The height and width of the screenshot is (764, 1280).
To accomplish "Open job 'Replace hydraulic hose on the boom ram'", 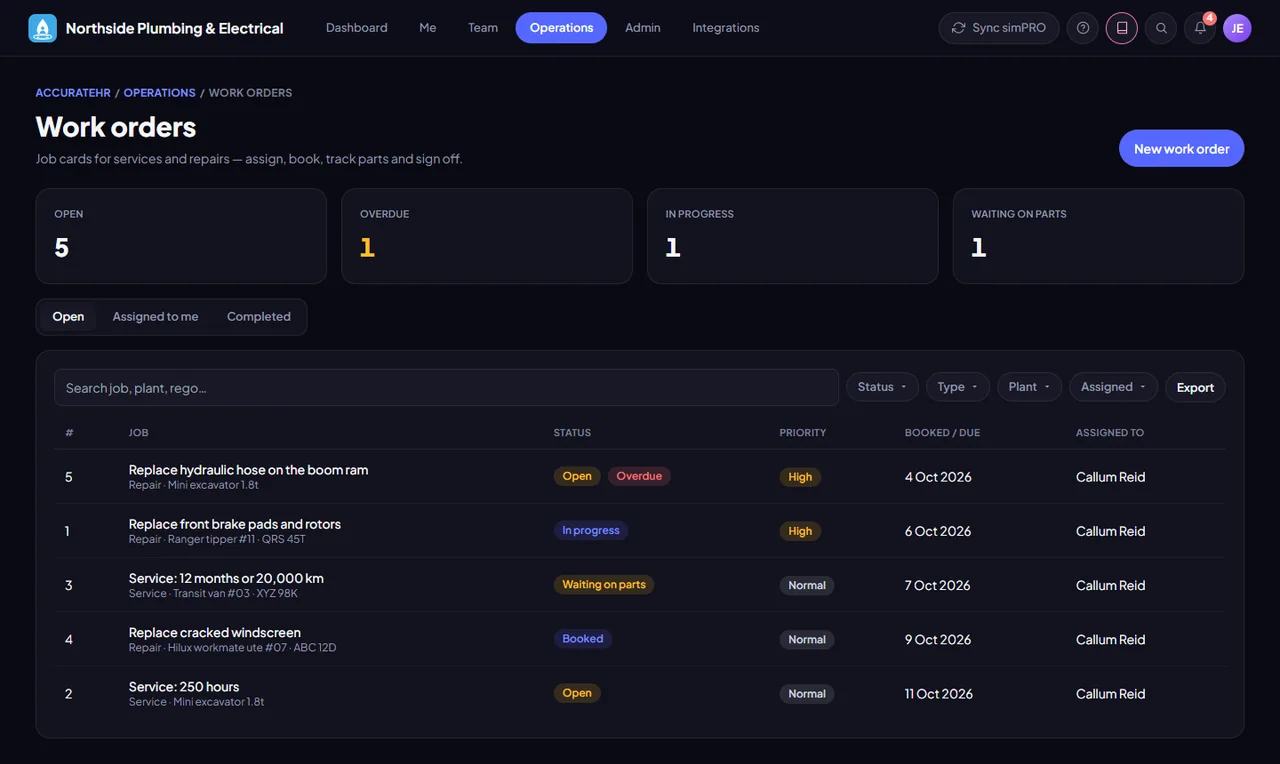I will 249,470.
